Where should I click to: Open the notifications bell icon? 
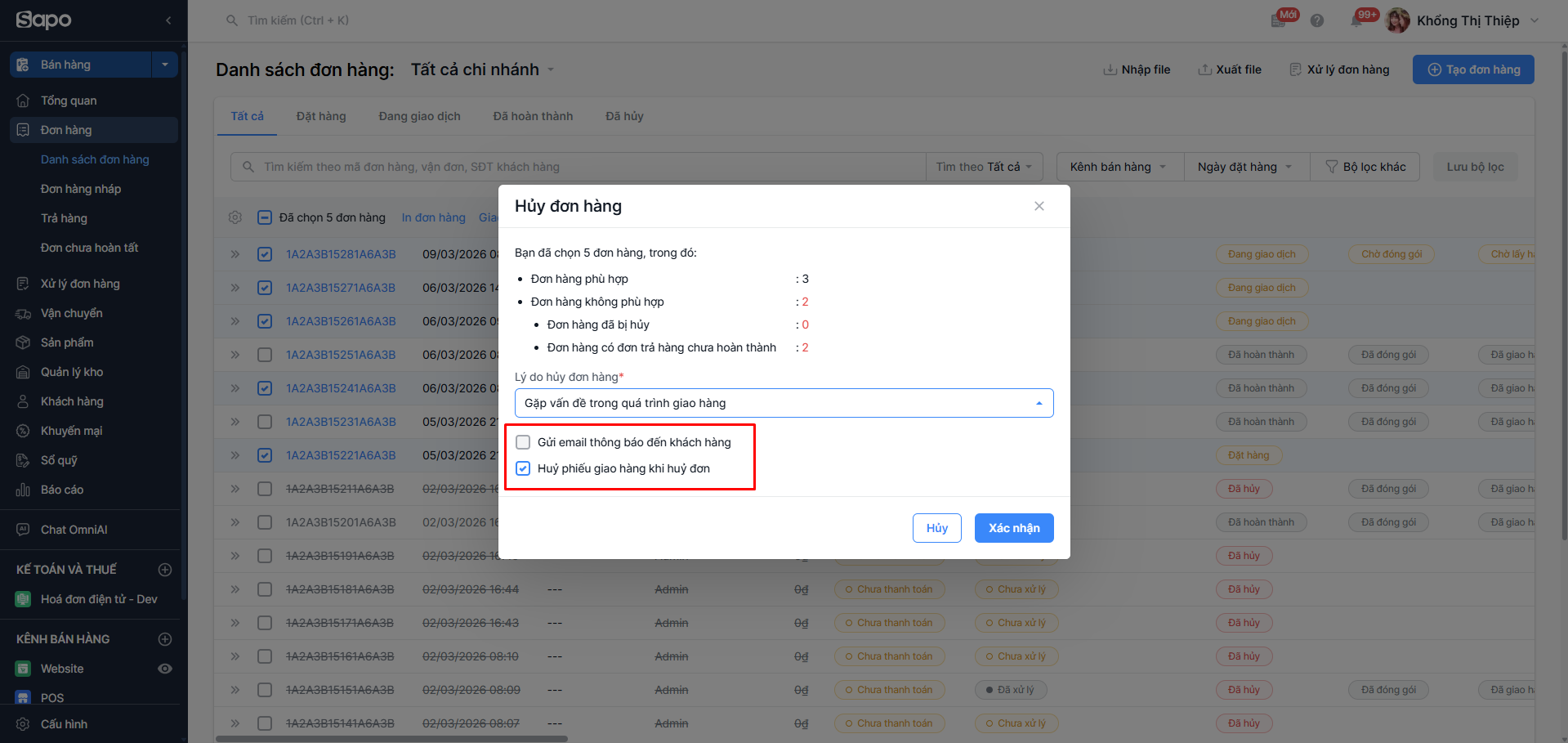(1357, 21)
